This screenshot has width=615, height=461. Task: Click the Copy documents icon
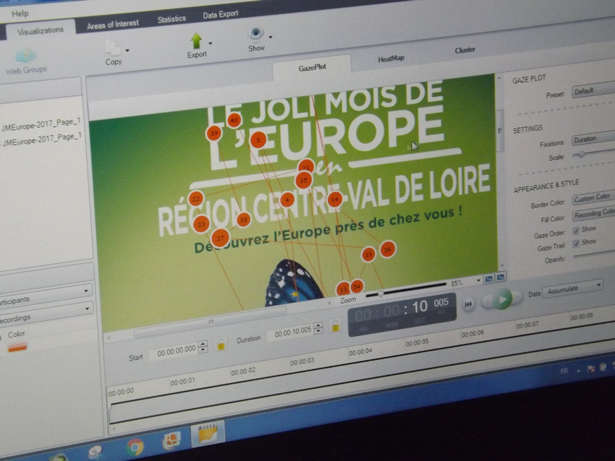[x=113, y=48]
